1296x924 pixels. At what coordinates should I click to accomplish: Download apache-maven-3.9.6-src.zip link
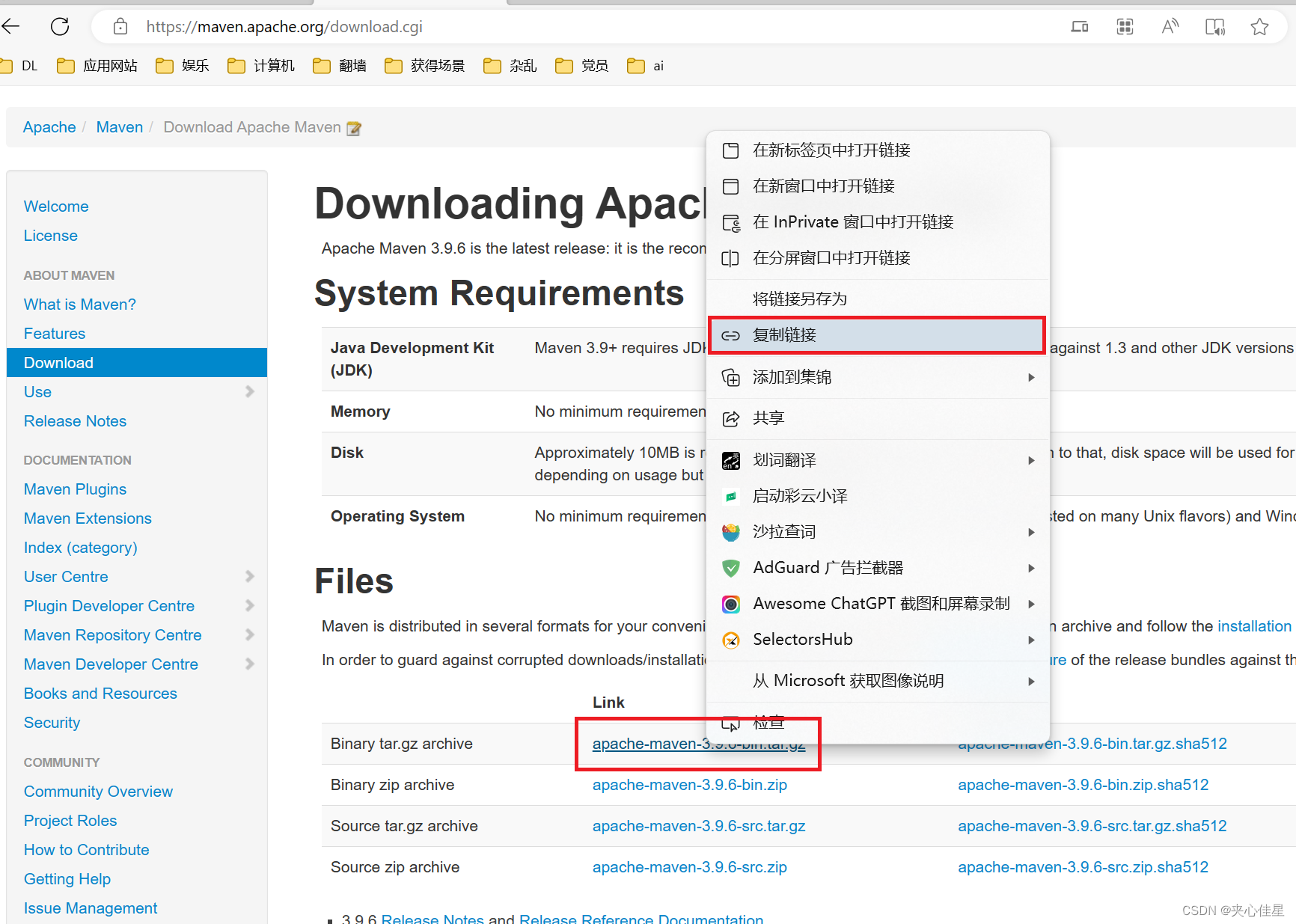click(690, 867)
